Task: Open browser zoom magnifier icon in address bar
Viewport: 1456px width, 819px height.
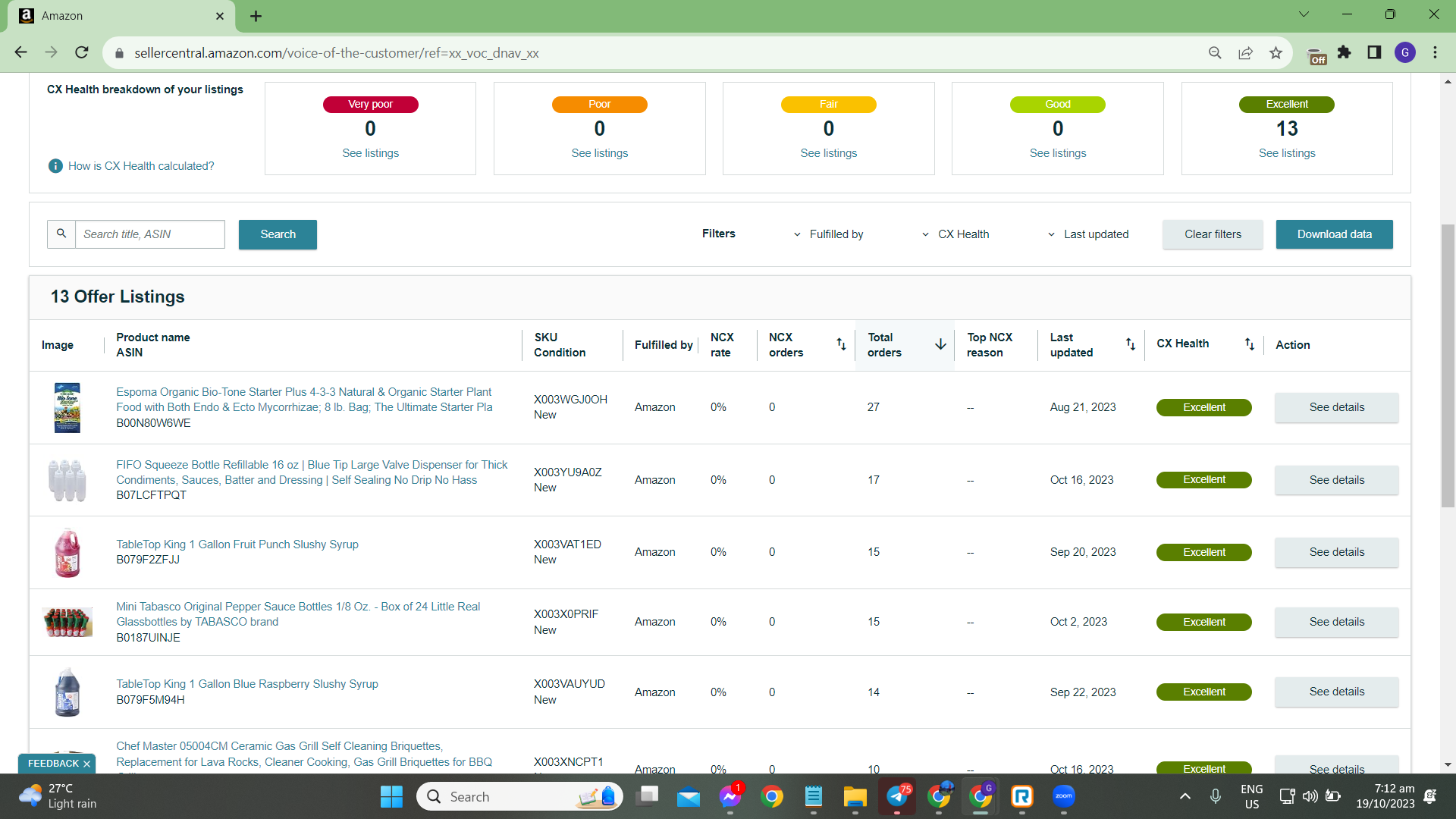Action: point(1215,52)
